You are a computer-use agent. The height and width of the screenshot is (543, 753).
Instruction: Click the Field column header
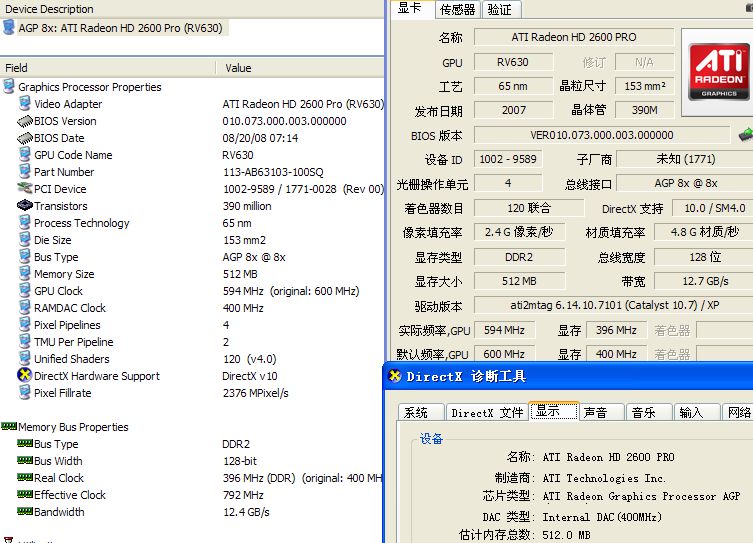[x=108, y=68]
